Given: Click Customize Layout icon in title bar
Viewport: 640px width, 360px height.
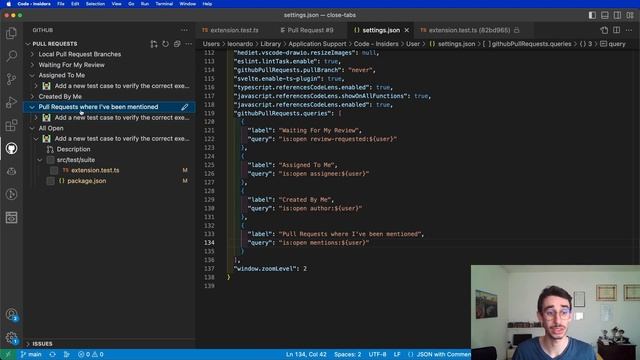Looking at the screenshot, I should click(630, 15).
